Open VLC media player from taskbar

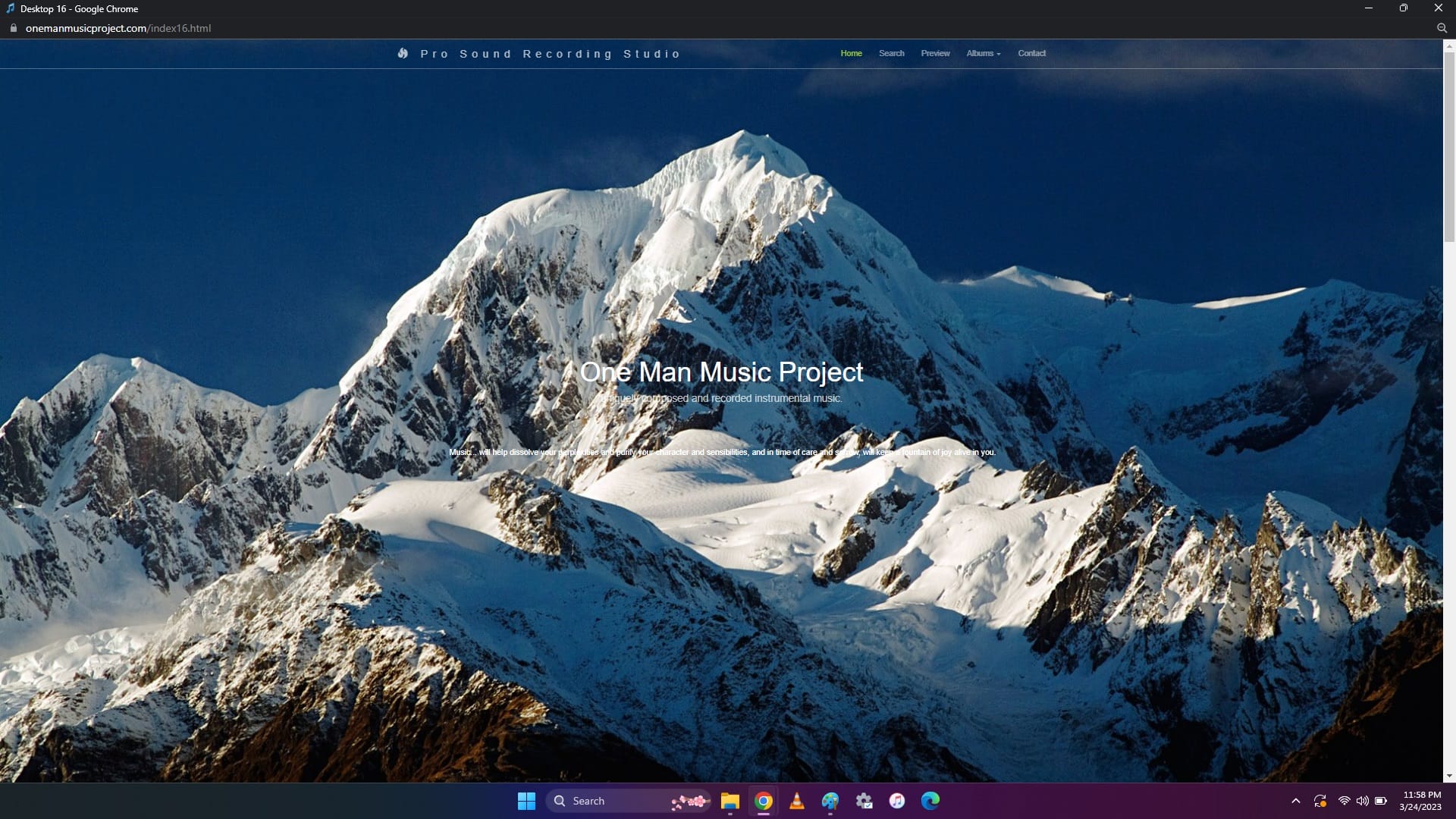(797, 801)
